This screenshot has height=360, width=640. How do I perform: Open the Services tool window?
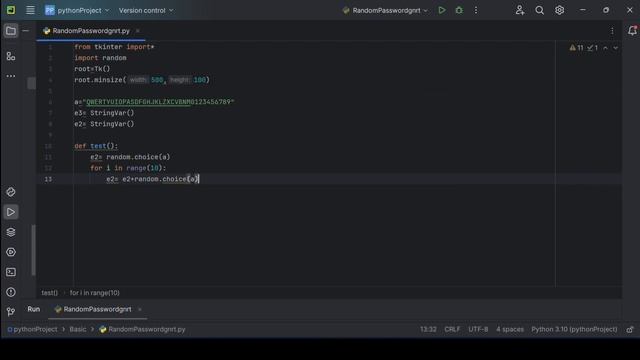point(11,252)
